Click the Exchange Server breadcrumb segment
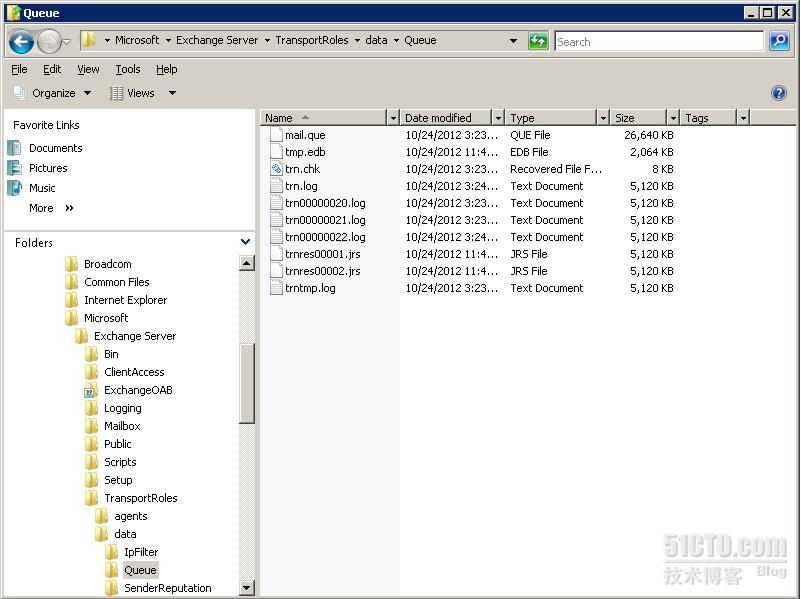Image resolution: width=801 pixels, height=599 pixels. pyautogui.click(x=217, y=40)
